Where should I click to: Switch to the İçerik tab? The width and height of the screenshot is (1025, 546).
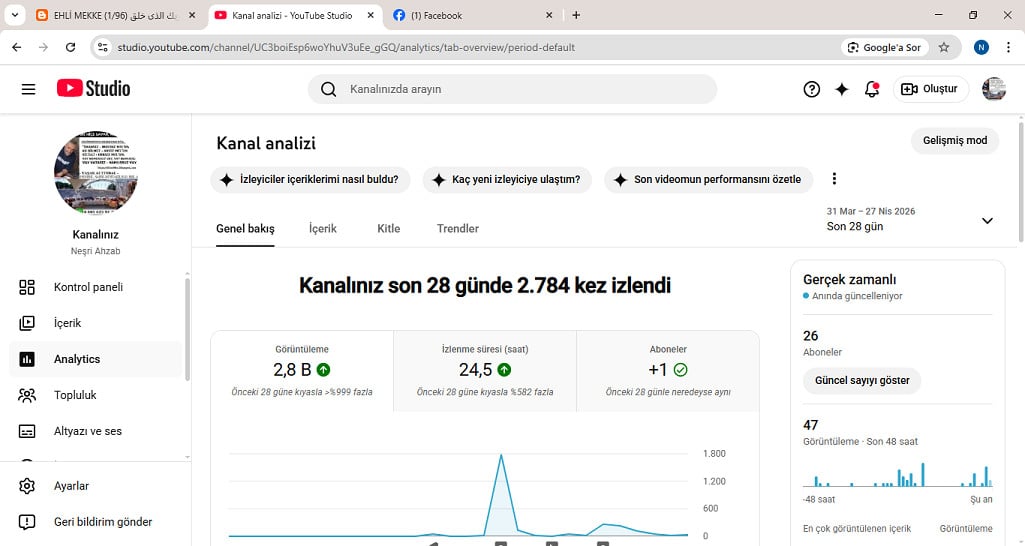[x=323, y=228]
